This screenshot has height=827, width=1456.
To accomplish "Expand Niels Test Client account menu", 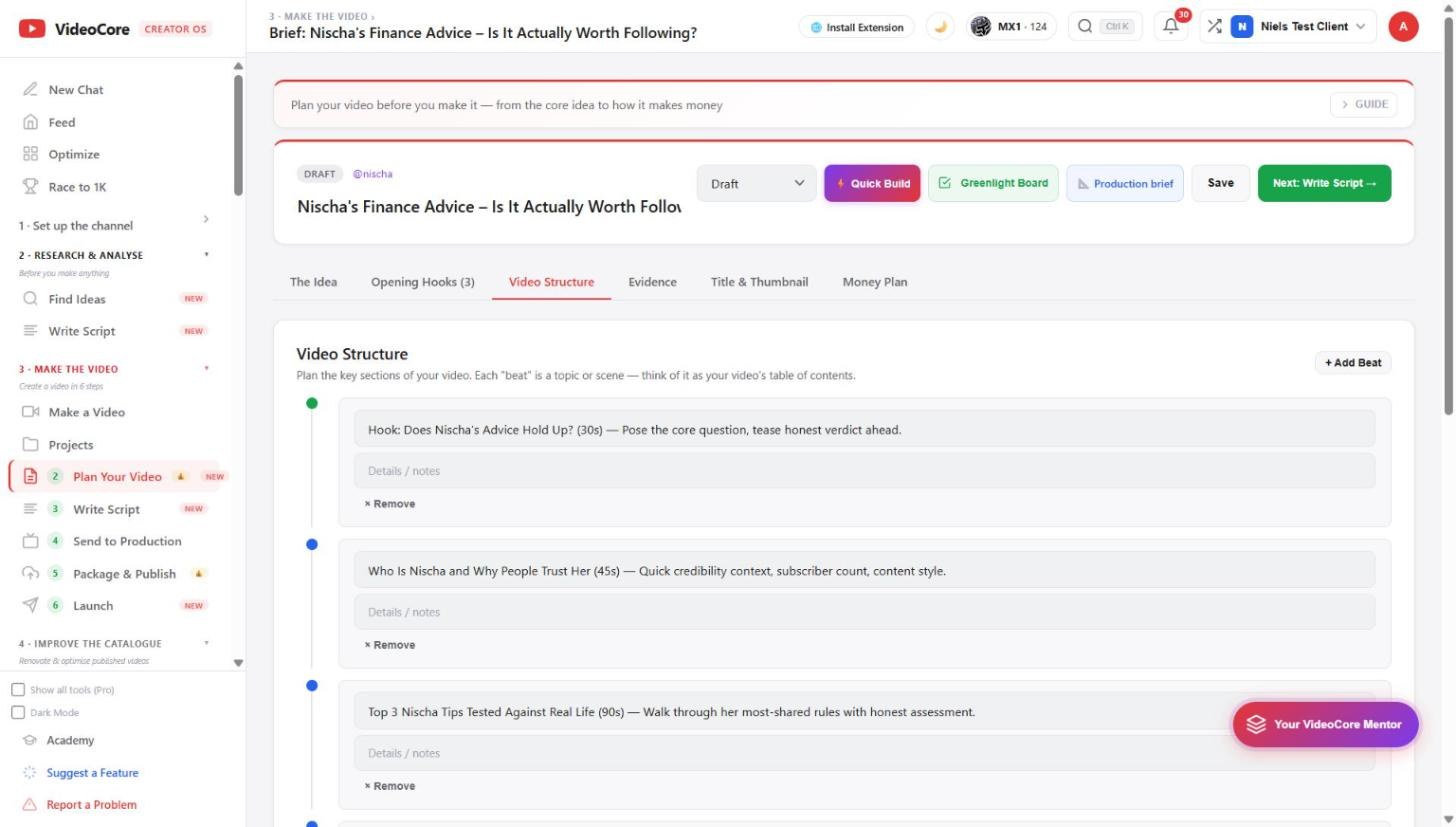I will click(x=1298, y=27).
